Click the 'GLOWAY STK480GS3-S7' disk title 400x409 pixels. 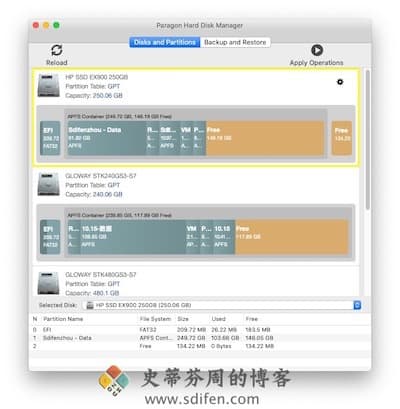point(101,275)
